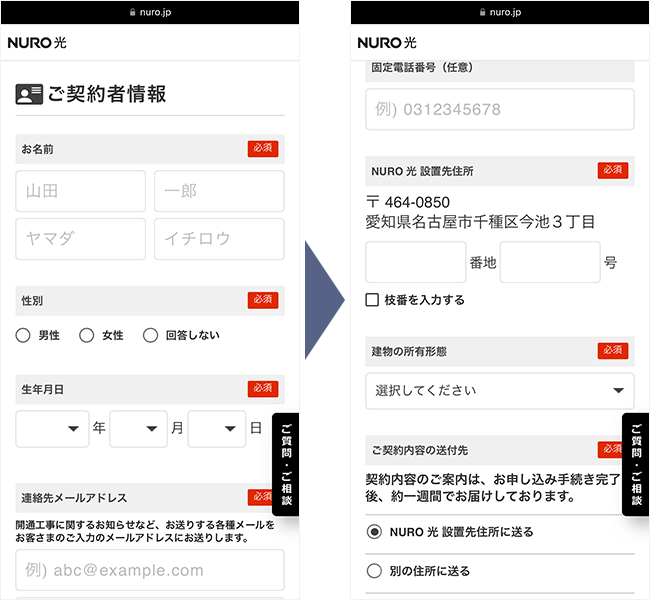Click the contract holder ID card icon
This screenshot has width=650, height=600.
[x=29, y=94]
